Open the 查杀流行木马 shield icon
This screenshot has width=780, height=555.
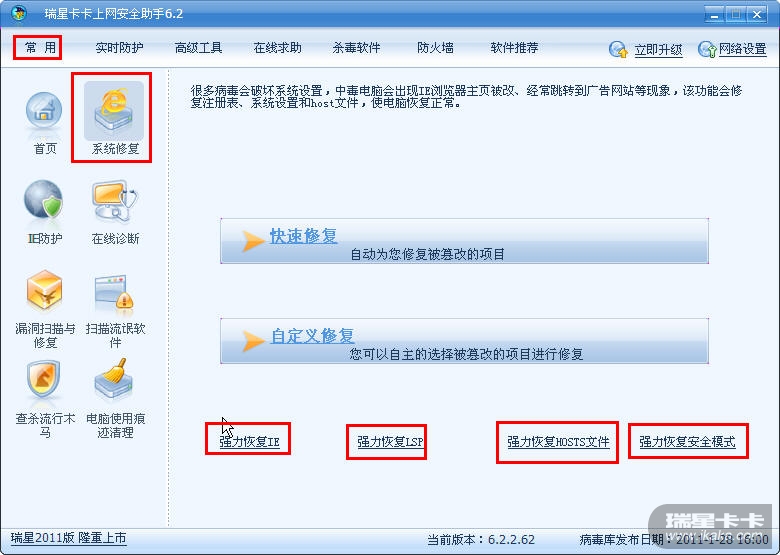pos(43,380)
